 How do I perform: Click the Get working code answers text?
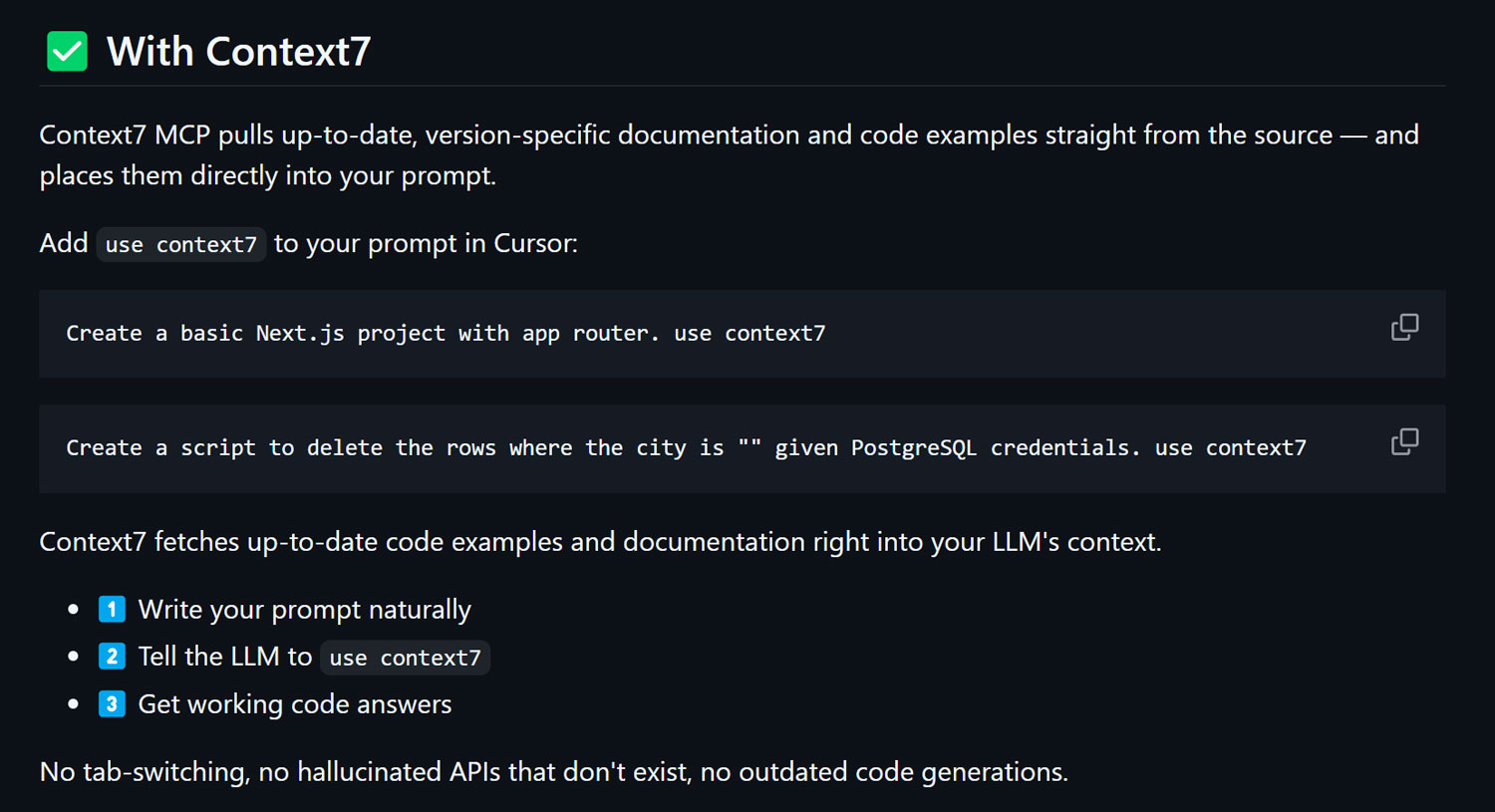click(x=295, y=704)
